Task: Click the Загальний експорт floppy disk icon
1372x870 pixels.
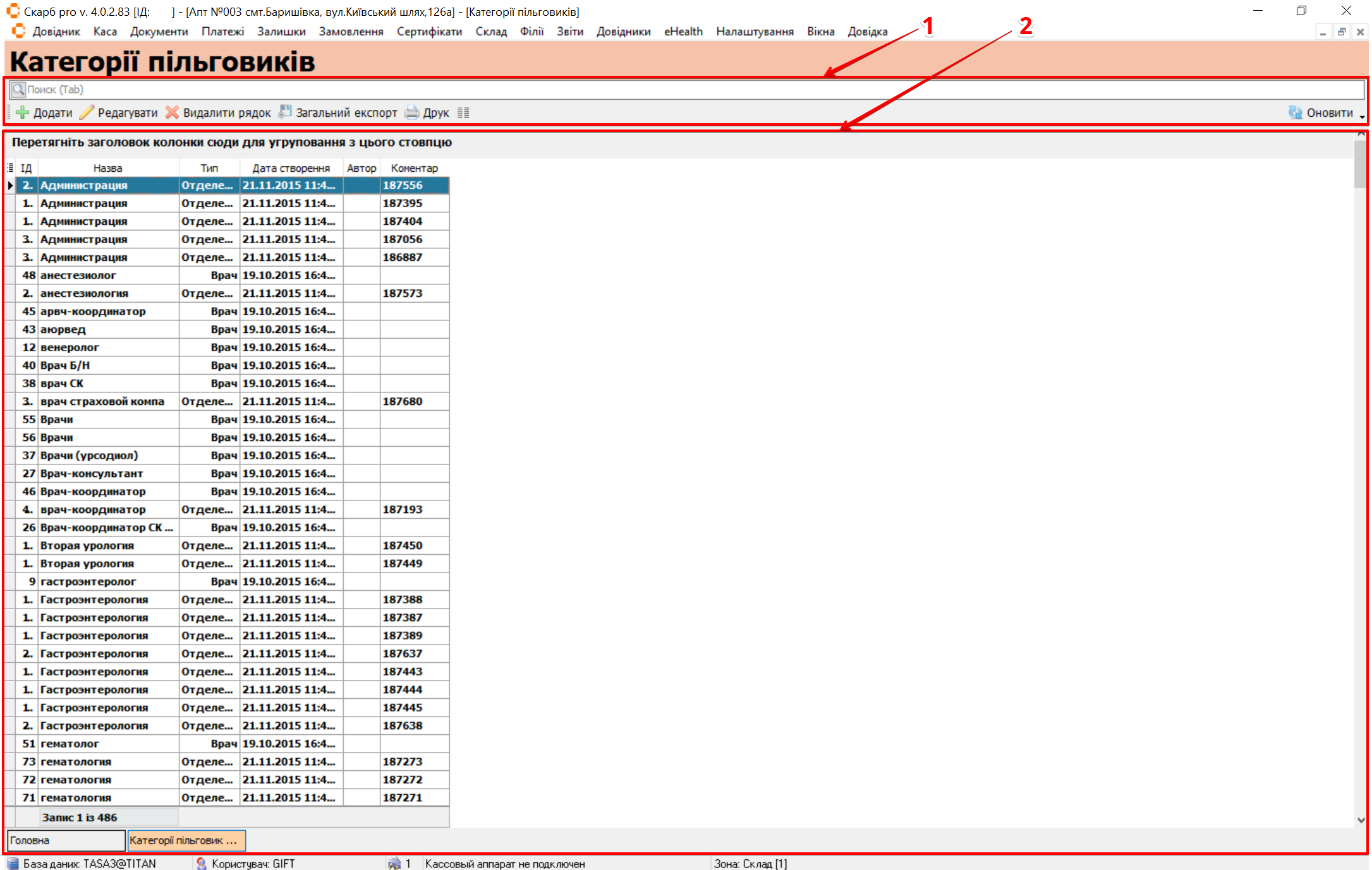Action: click(x=286, y=112)
